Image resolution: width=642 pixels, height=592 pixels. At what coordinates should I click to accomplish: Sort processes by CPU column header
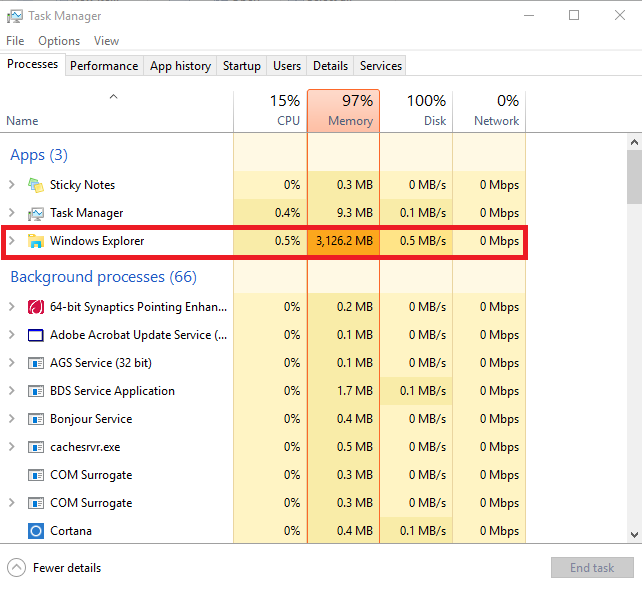click(x=270, y=110)
